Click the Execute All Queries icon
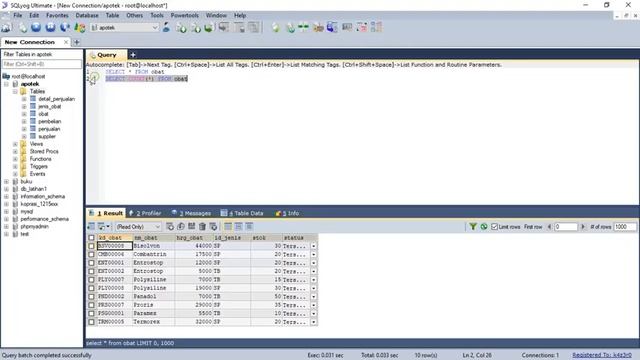640x360 pixels. coord(50,28)
